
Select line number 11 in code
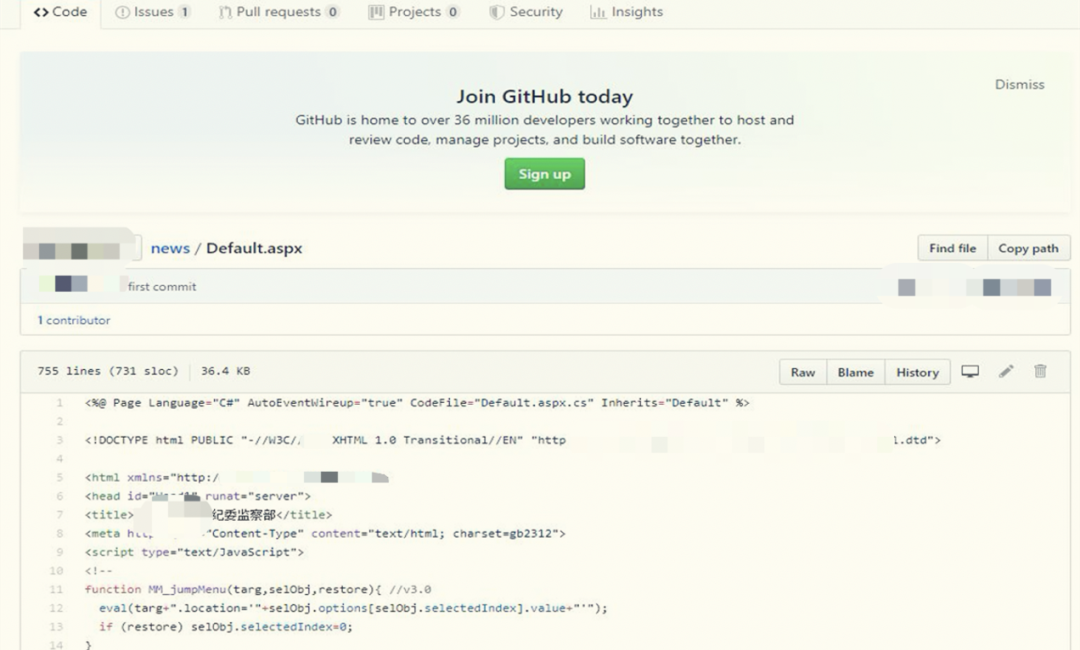[x=56, y=590]
